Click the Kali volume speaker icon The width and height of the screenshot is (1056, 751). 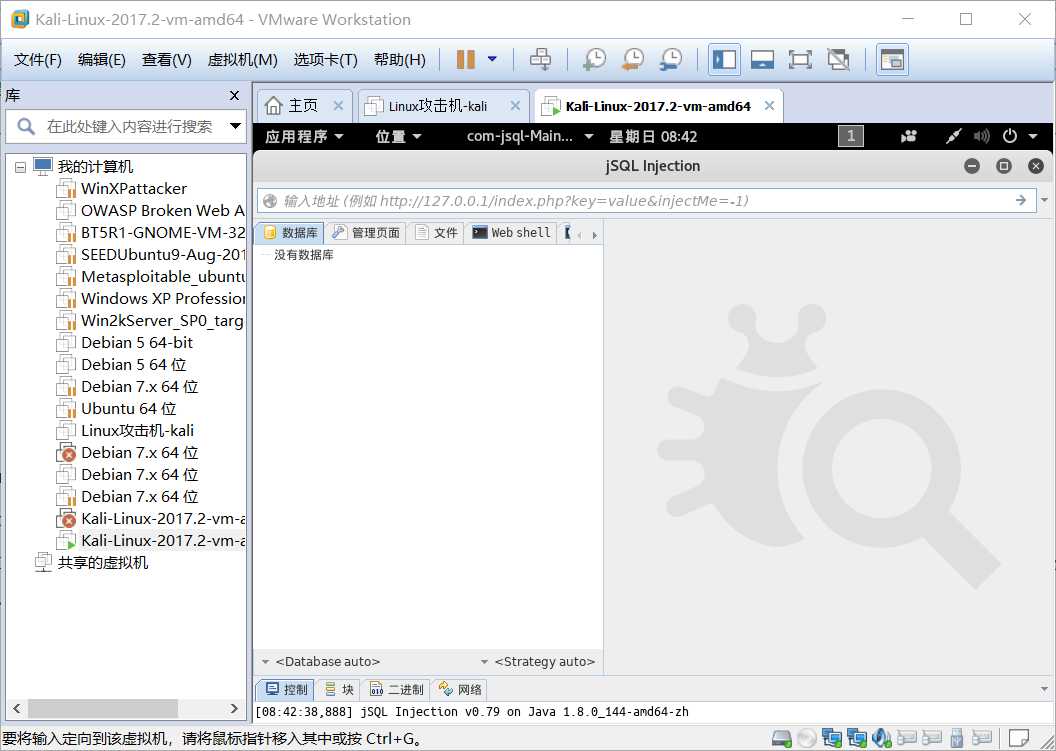(x=981, y=137)
